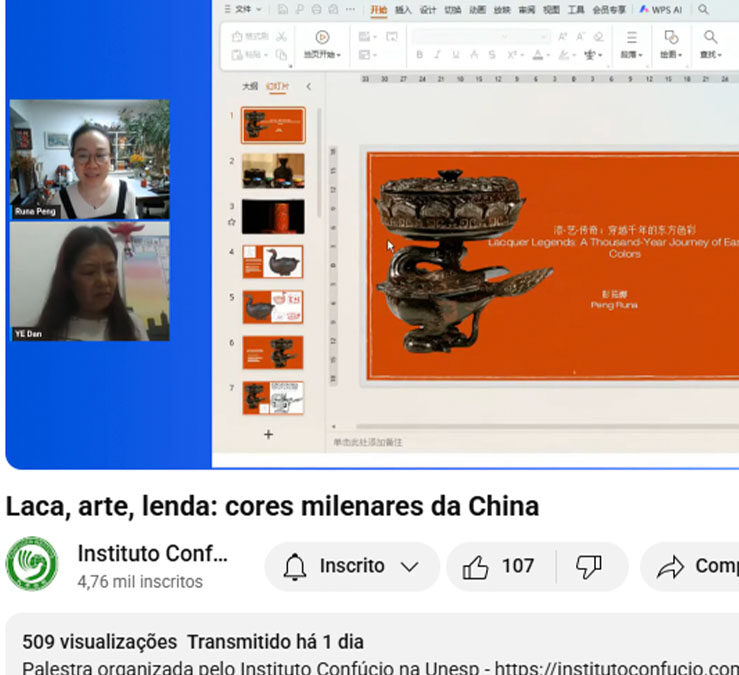
Task: Switch to the outline view tab
Action: (250, 87)
